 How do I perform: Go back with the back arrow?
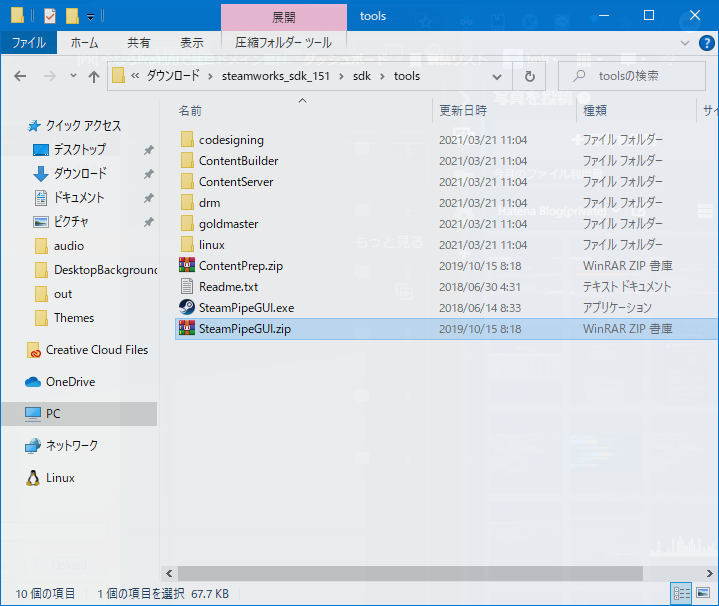[x=20, y=76]
